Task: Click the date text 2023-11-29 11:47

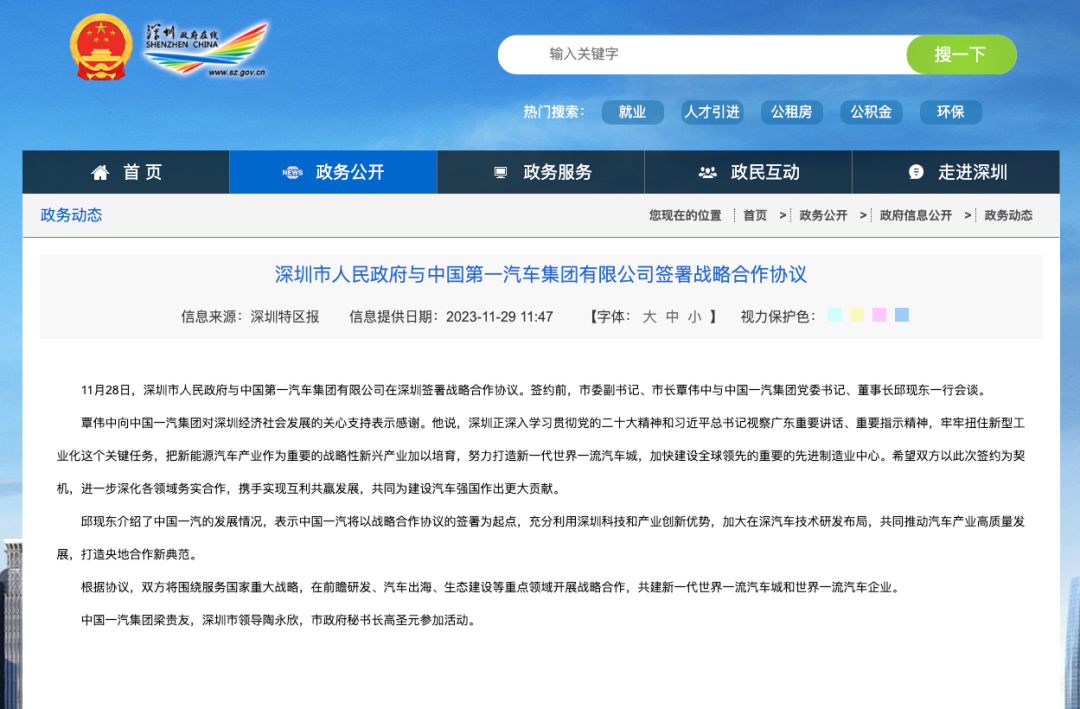Action: click(x=499, y=317)
